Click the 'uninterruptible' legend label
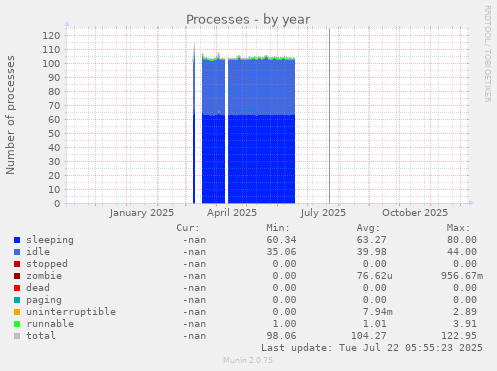The height and width of the screenshot is (371, 497). point(71,312)
